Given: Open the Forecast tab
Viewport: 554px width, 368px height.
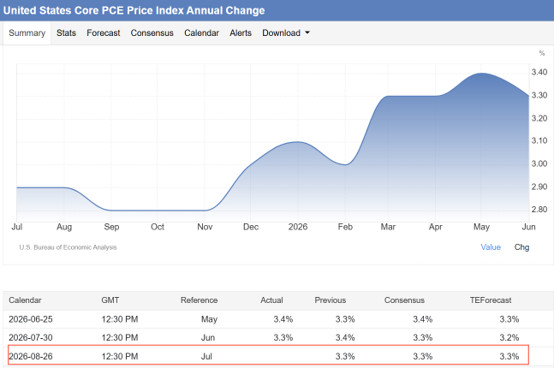Looking at the screenshot, I should tap(103, 33).
